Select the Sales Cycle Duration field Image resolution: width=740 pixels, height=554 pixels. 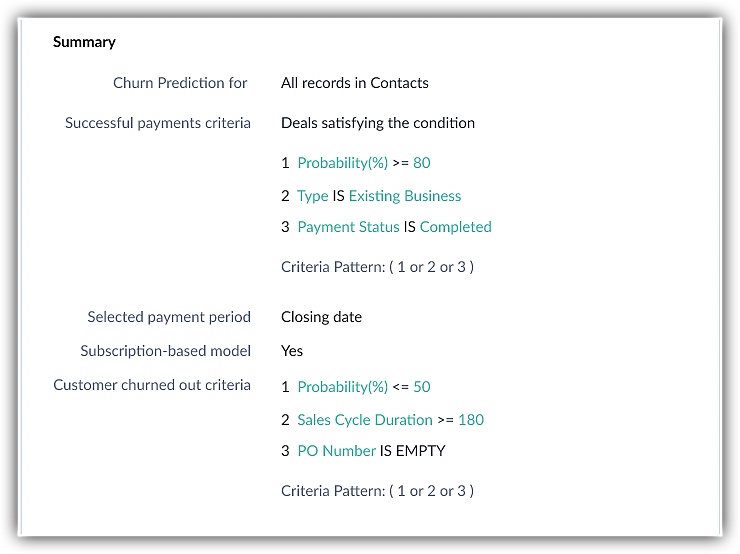pos(365,420)
